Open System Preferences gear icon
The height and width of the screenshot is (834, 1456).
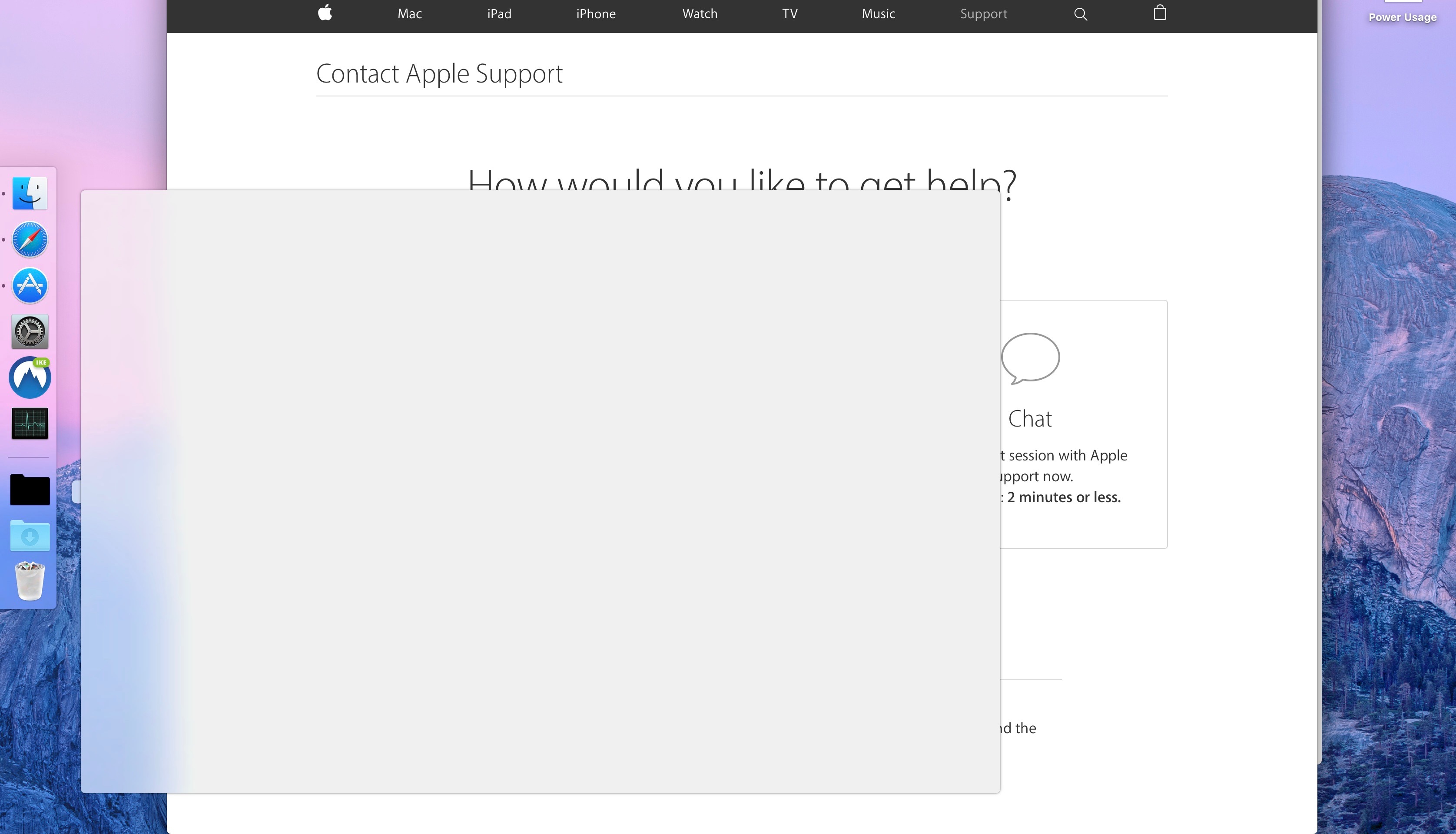coord(30,332)
